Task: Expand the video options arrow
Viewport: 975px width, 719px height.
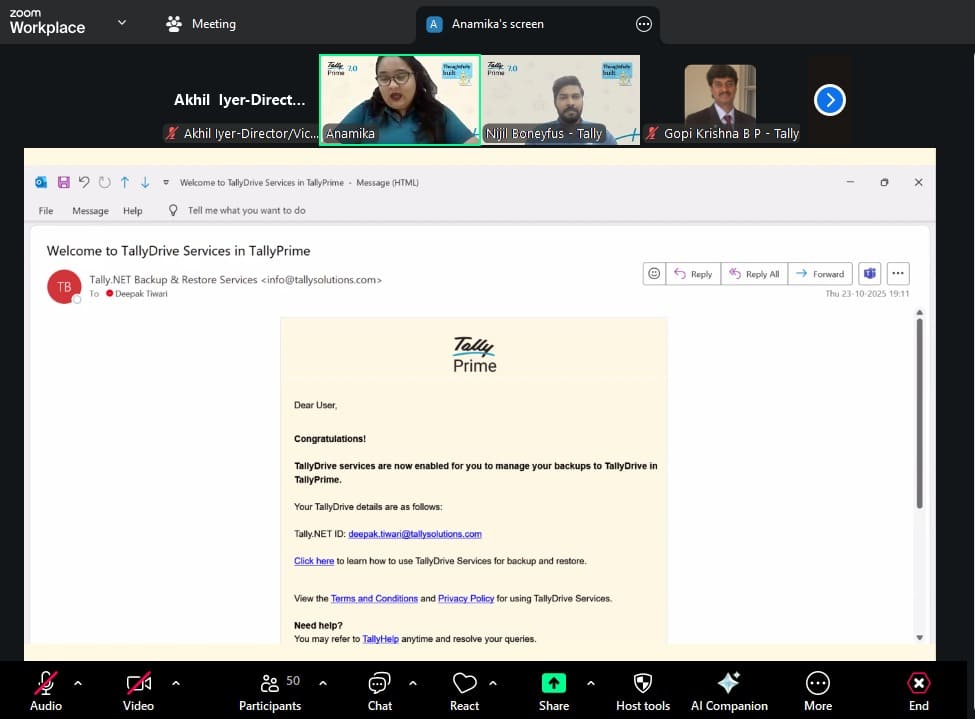Action: [x=176, y=683]
